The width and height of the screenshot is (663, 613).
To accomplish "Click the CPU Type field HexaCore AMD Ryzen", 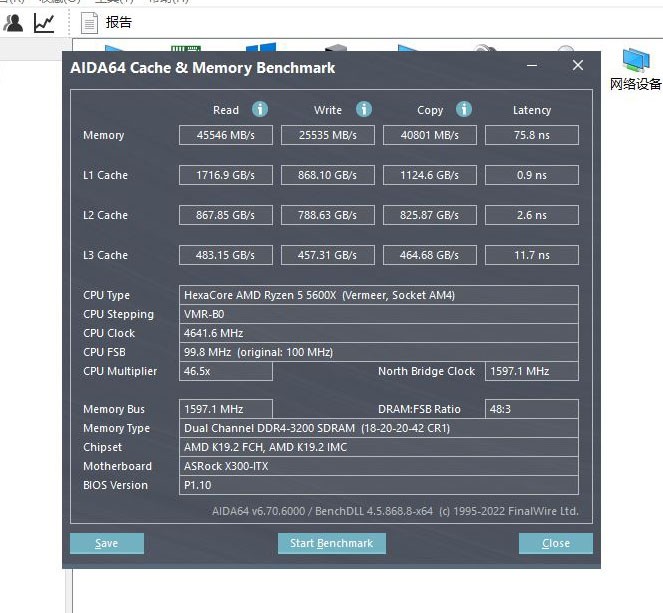I will (x=379, y=295).
